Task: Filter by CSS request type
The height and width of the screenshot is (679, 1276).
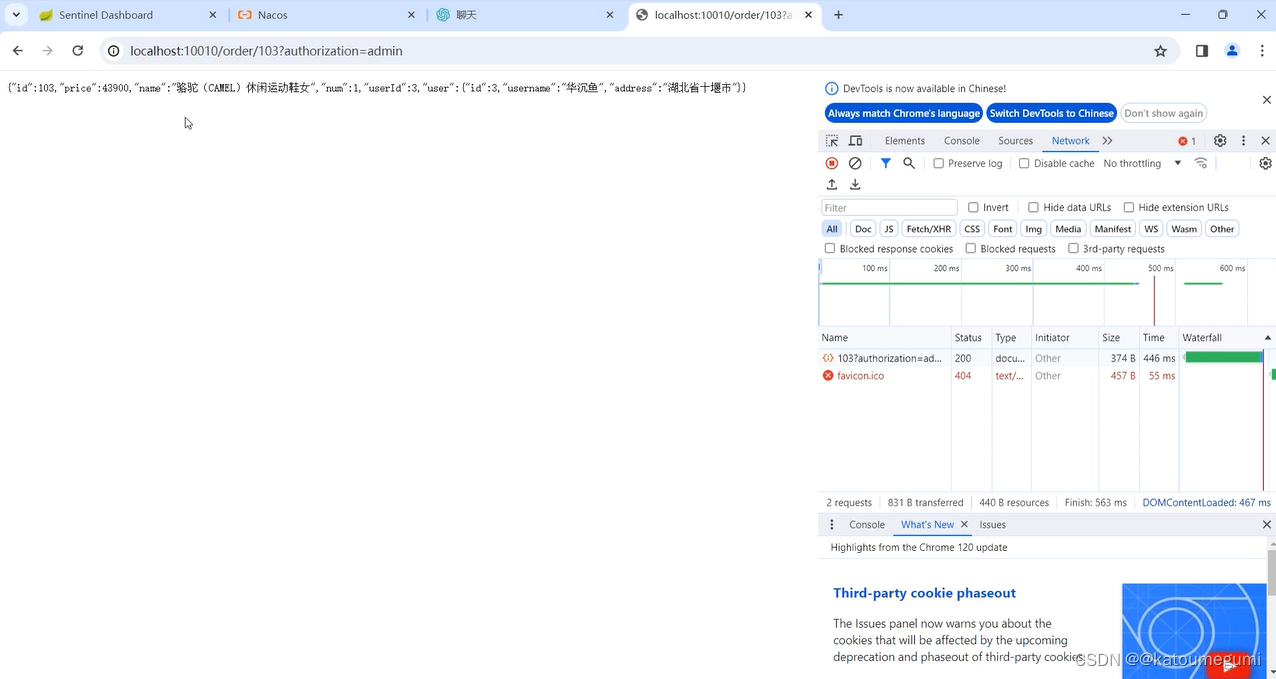Action: pos(972,229)
